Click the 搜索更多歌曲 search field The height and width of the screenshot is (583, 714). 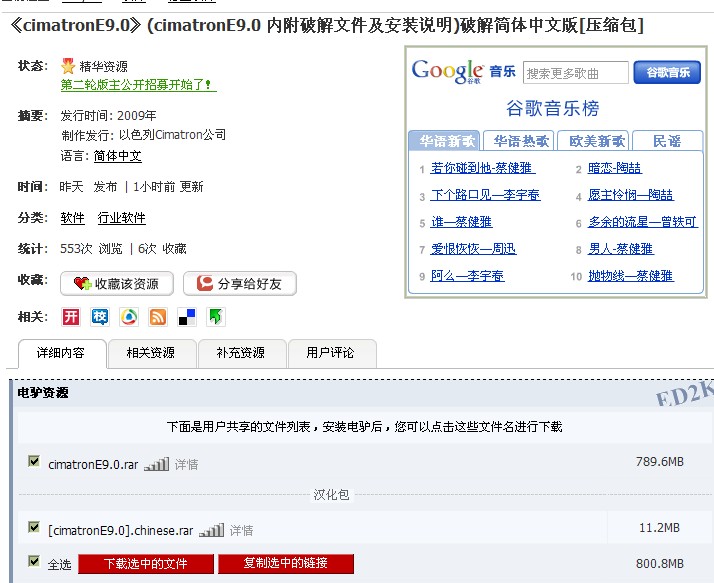(x=576, y=73)
